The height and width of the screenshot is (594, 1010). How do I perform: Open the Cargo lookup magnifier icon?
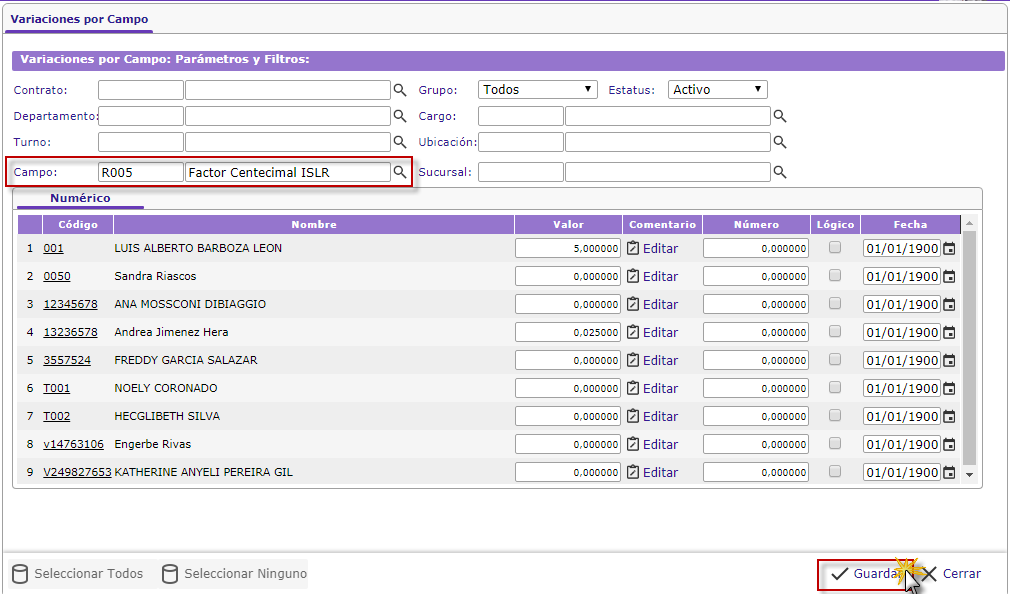pos(780,116)
